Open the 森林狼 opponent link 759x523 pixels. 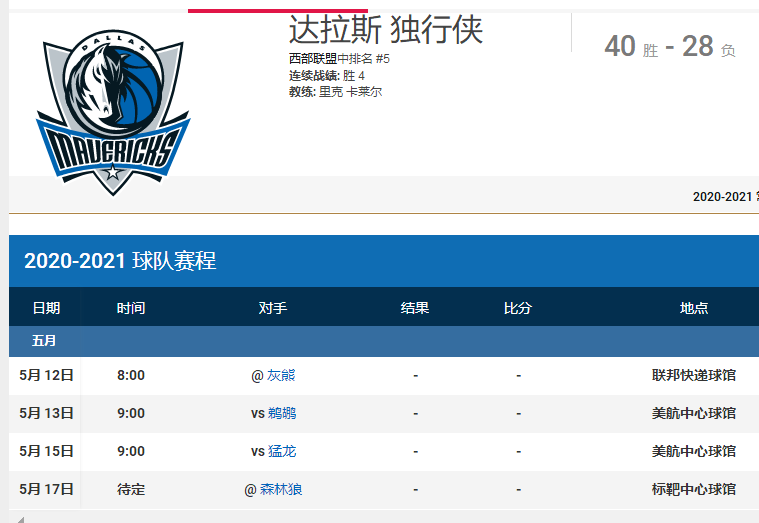280,489
